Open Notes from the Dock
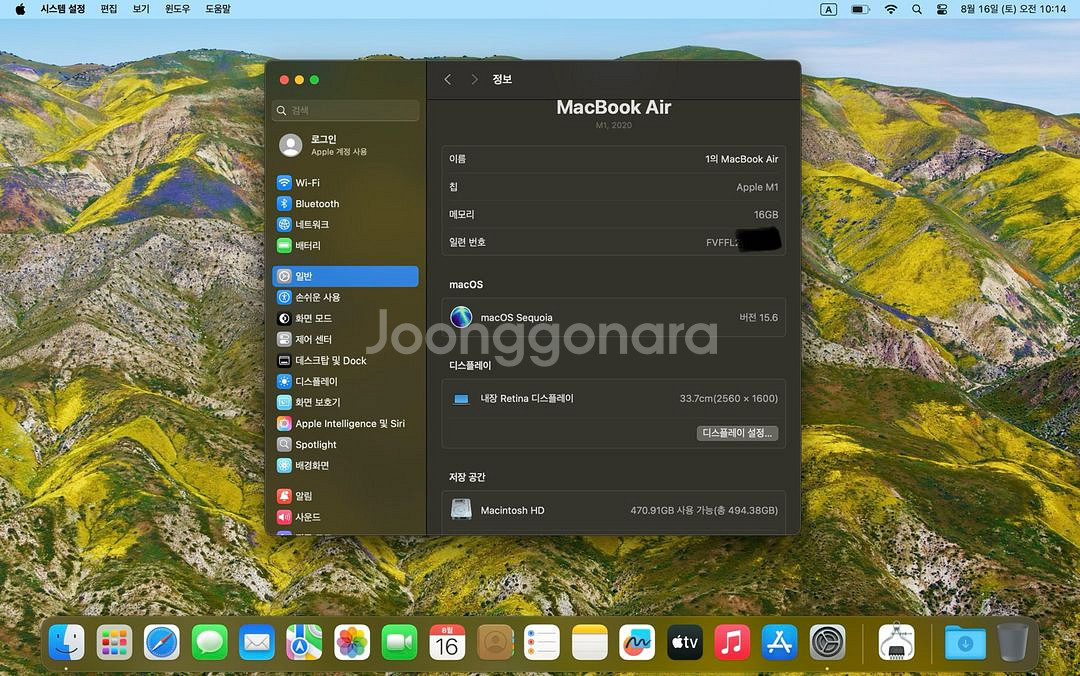The image size is (1080, 676). click(x=590, y=642)
